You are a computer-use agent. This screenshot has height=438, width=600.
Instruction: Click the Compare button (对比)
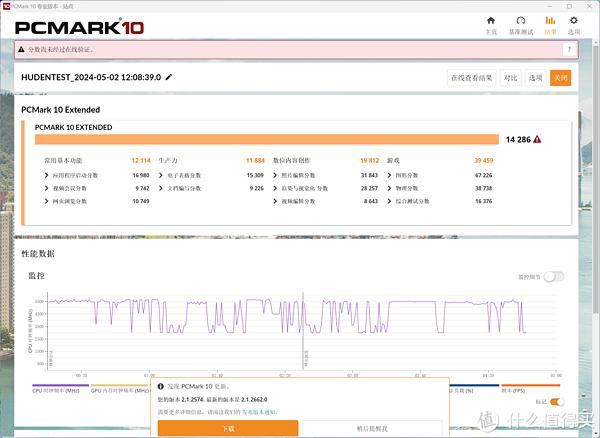coord(510,78)
